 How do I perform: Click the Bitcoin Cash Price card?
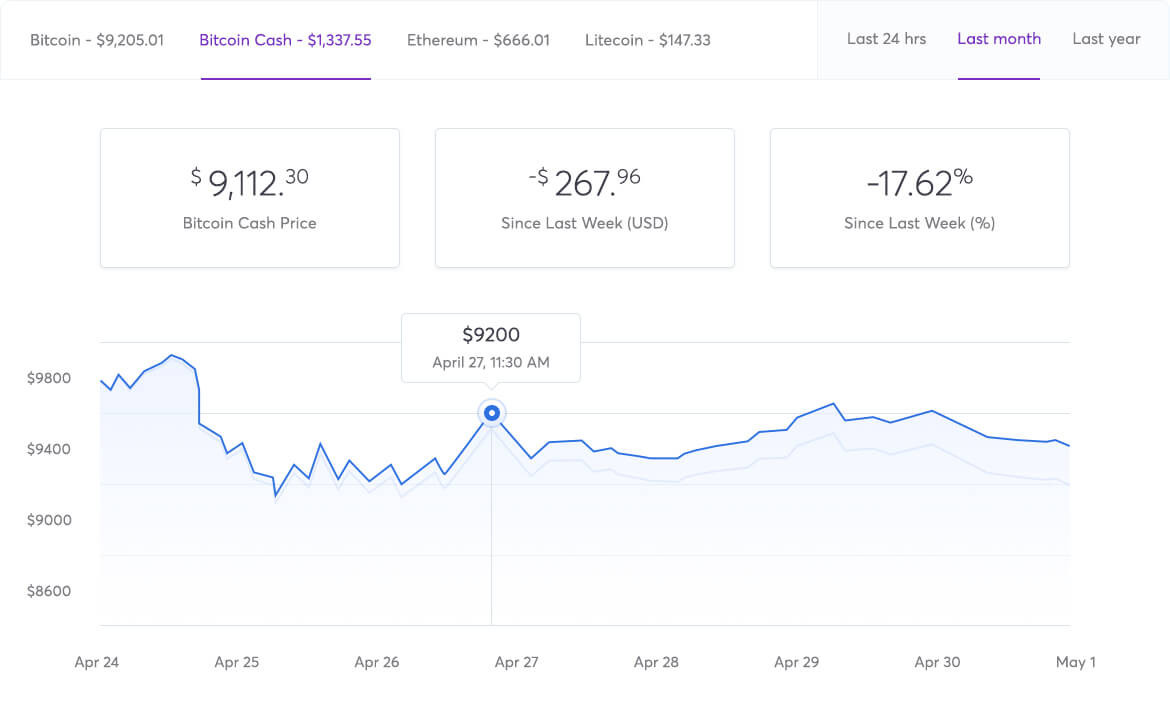point(250,198)
